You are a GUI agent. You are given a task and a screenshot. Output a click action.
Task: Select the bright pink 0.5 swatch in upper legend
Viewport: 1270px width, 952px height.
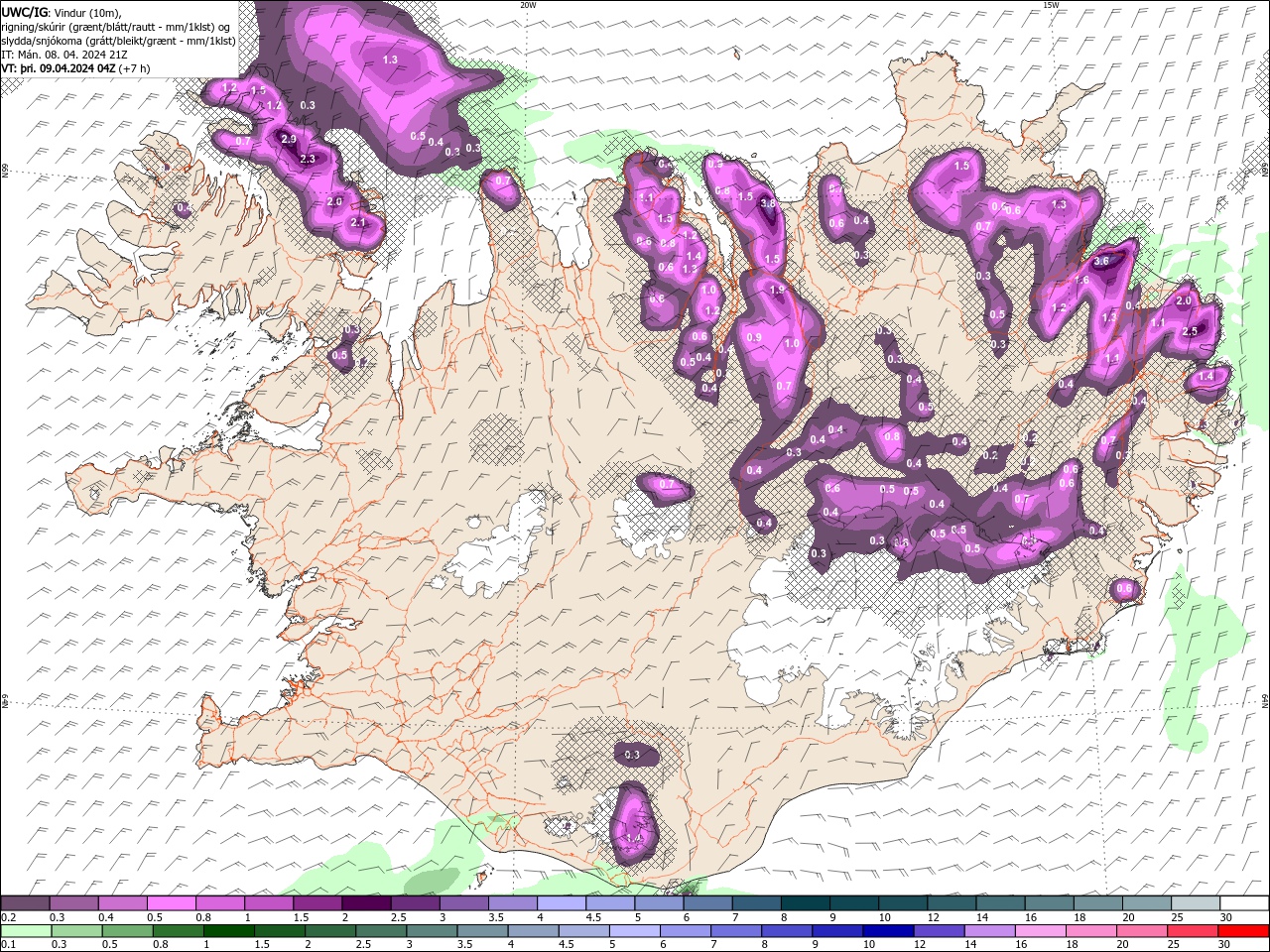(171, 903)
